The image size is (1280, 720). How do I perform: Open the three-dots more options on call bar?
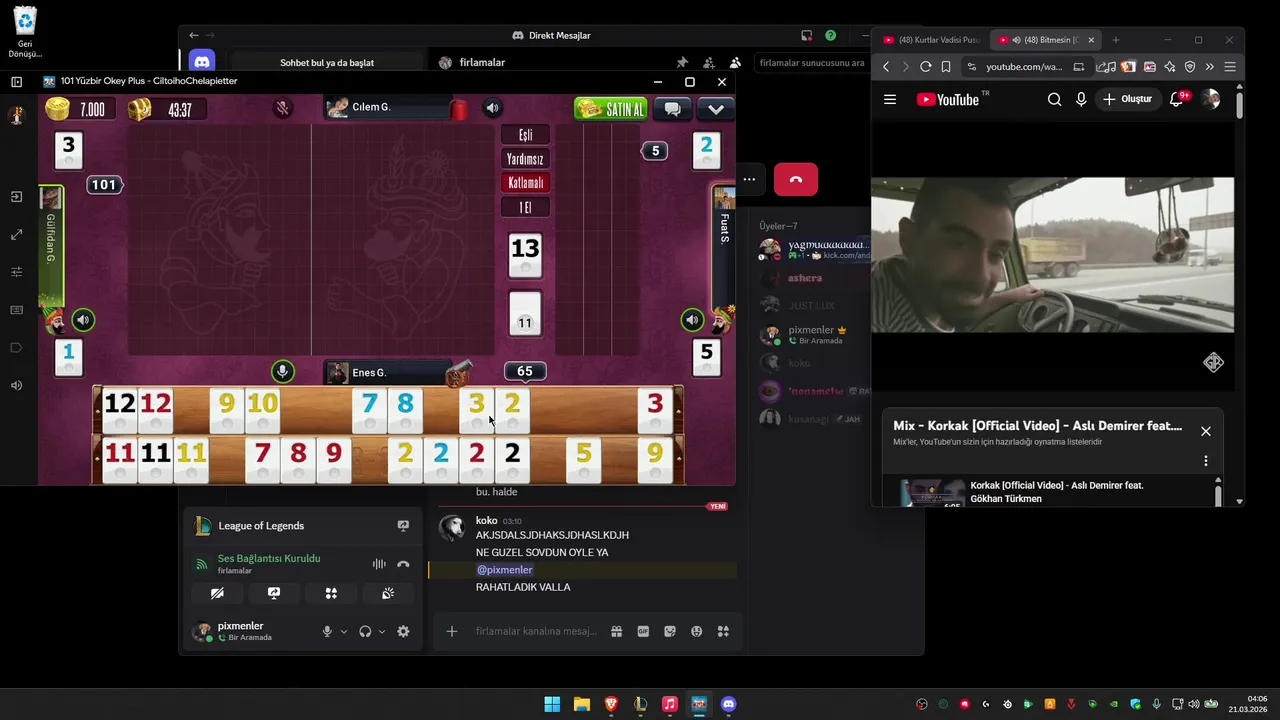tap(749, 180)
